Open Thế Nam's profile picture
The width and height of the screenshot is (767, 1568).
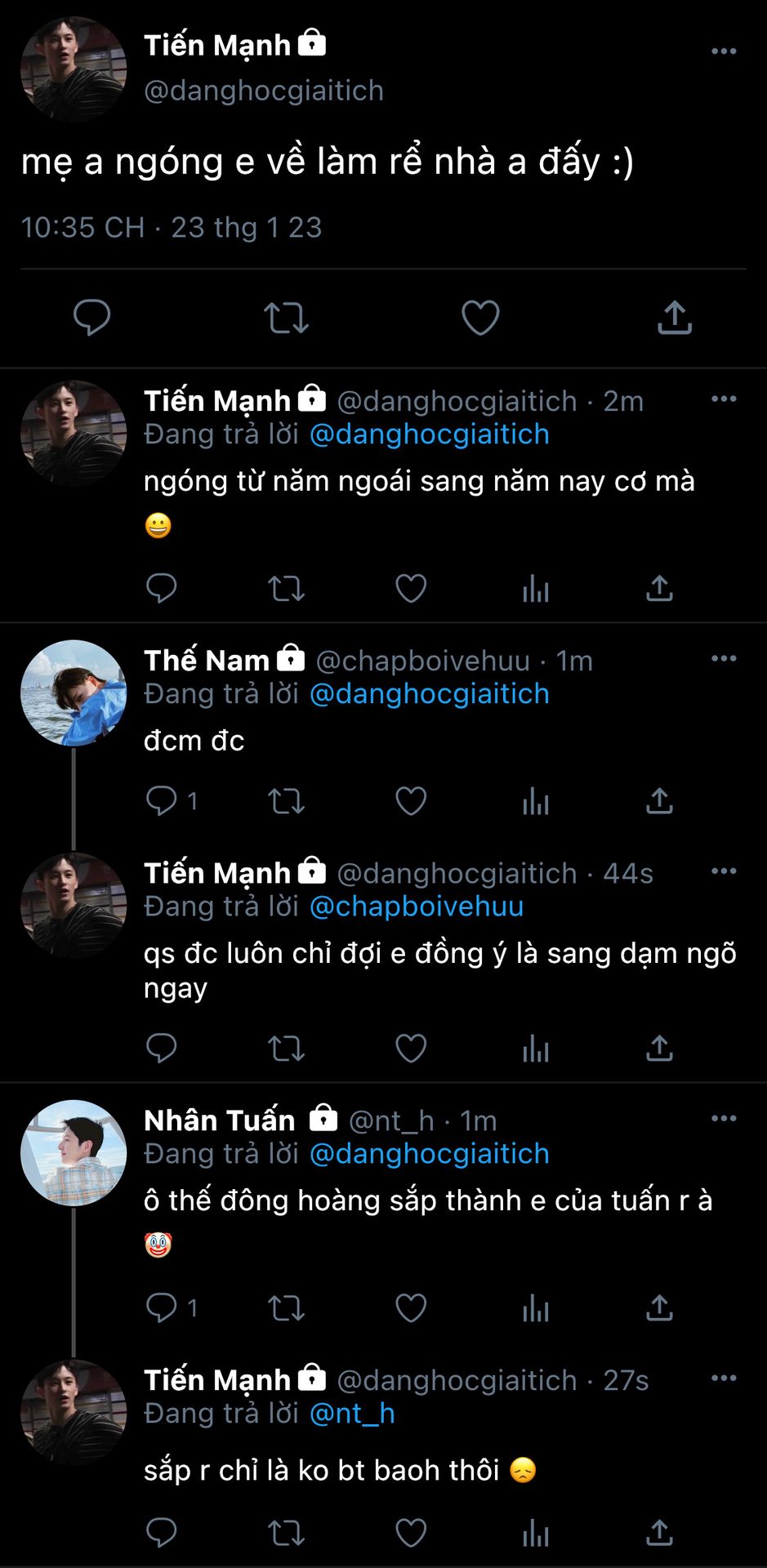[74, 693]
